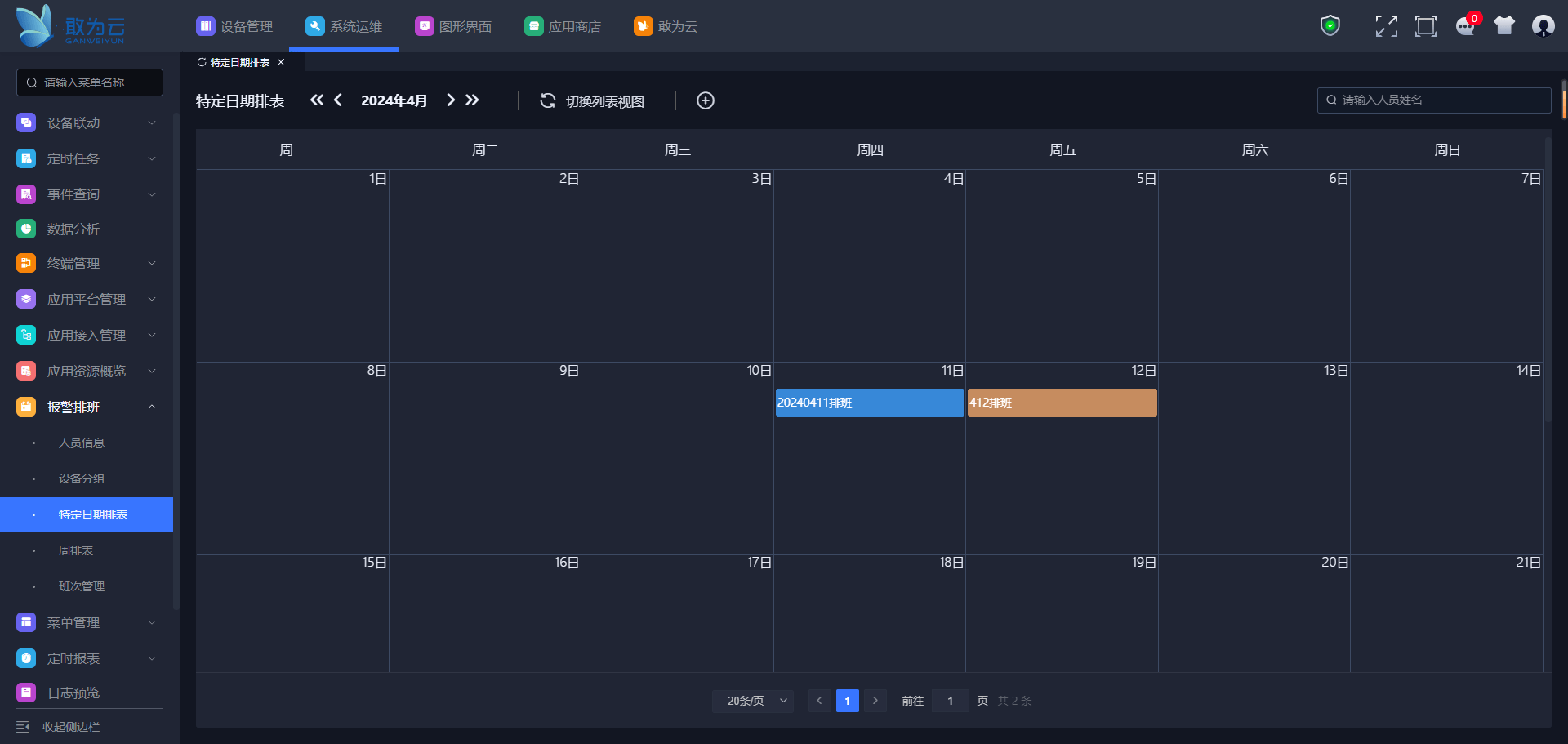Open the security shield icon

[1330, 26]
